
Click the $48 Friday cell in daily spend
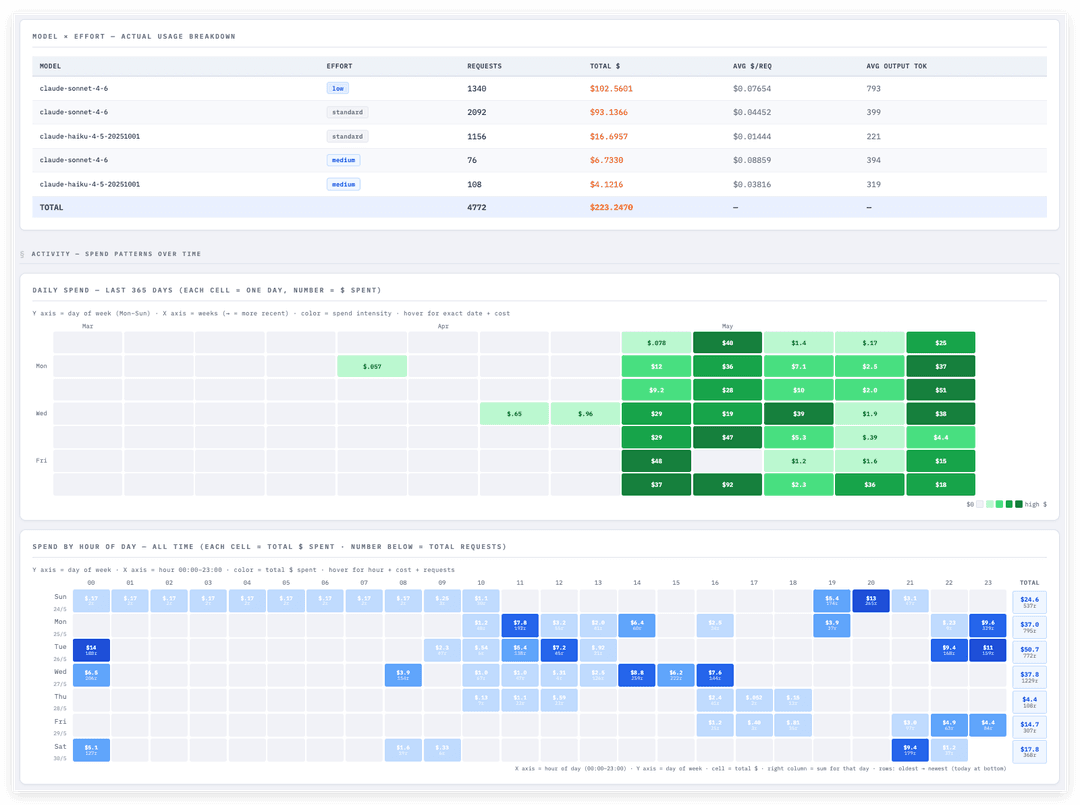point(656,461)
